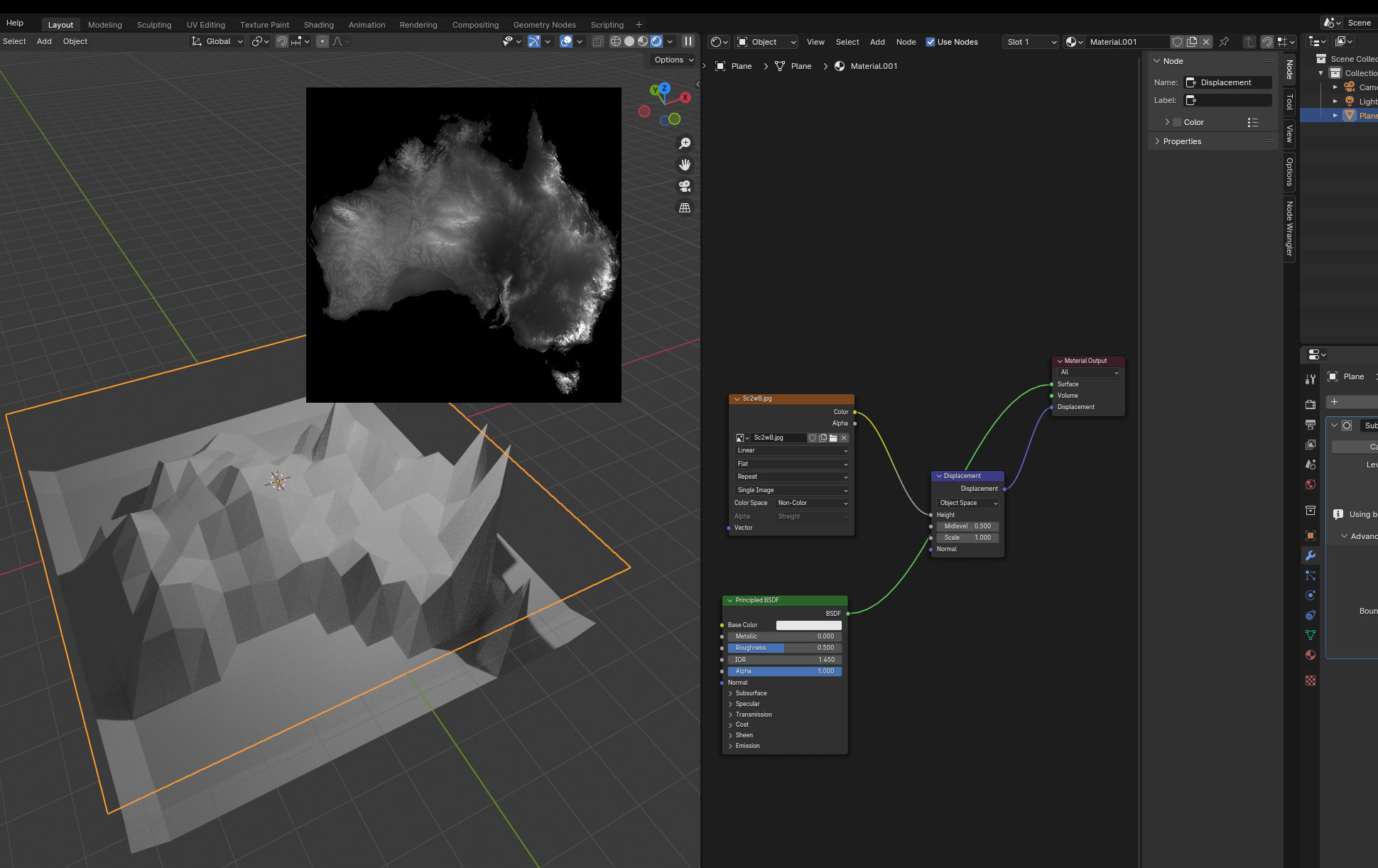
Task: Uncheck Use Nodes checkbox
Action: pyautogui.click(x=931, y=42)
